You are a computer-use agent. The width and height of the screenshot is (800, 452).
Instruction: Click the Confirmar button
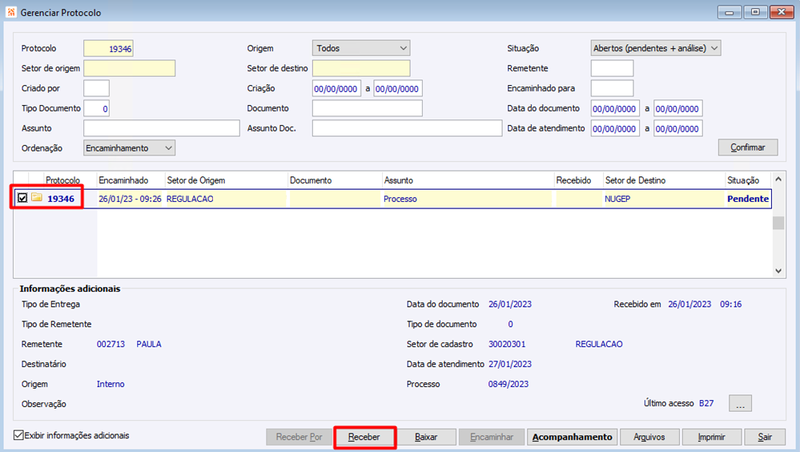pos(748,147)
